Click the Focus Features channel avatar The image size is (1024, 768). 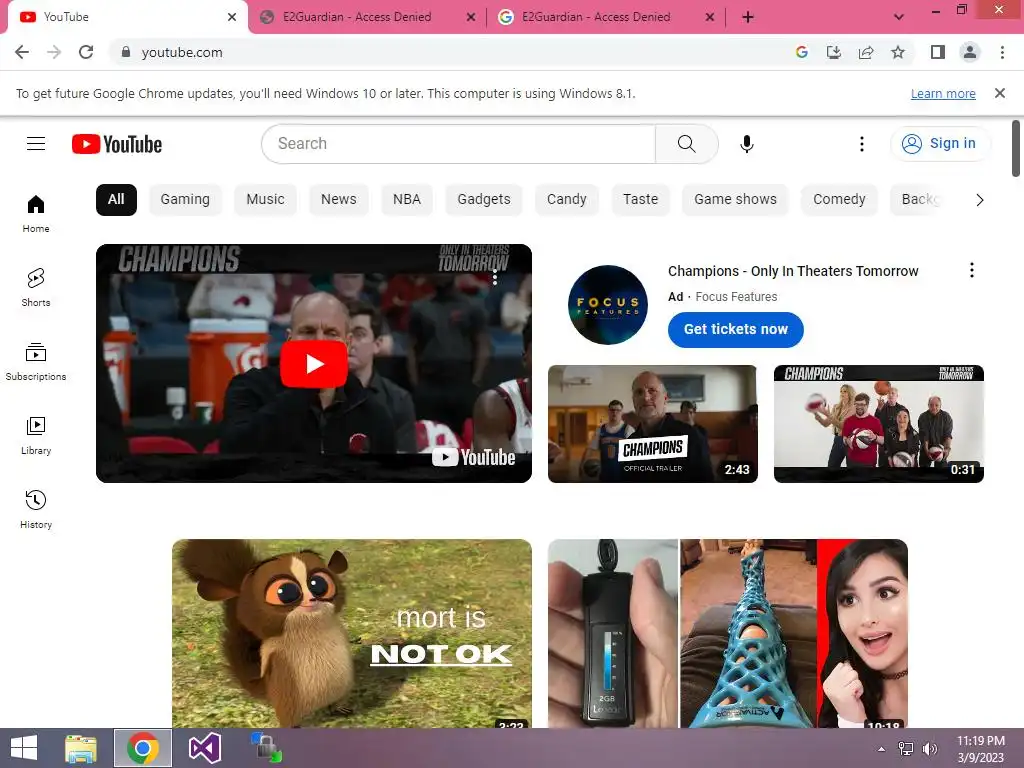[607, 305]
